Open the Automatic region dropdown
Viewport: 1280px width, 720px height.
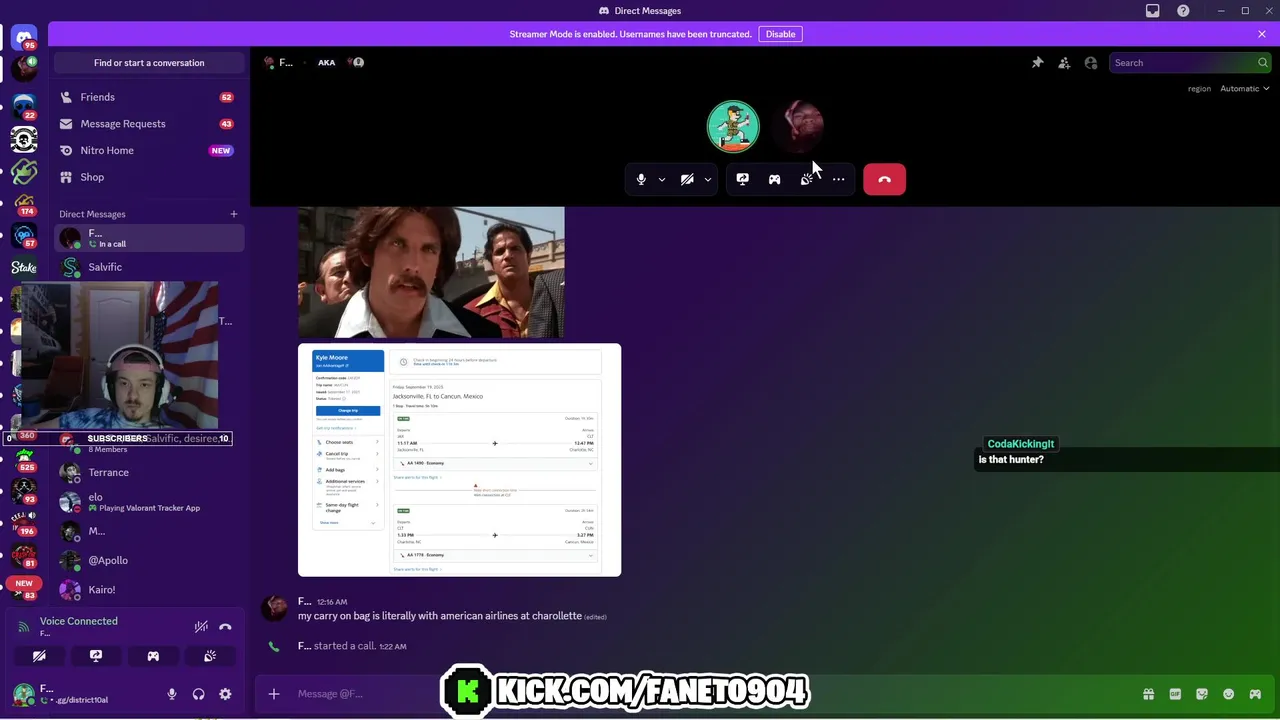point(1244,88)
